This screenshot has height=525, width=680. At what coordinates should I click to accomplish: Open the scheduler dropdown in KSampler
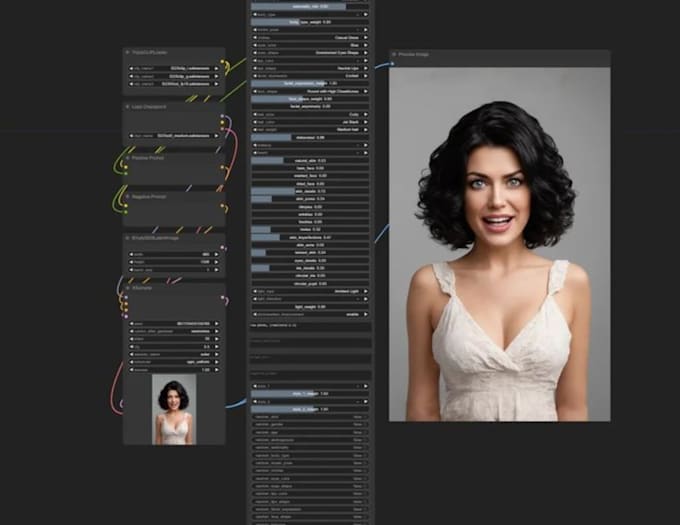point(175,361)
